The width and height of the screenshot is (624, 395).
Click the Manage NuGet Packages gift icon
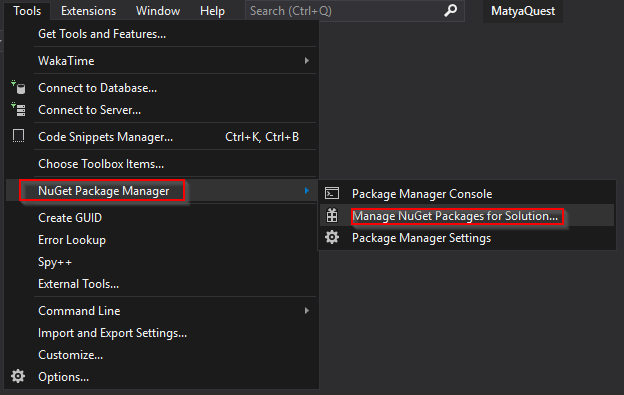point(332,215)
